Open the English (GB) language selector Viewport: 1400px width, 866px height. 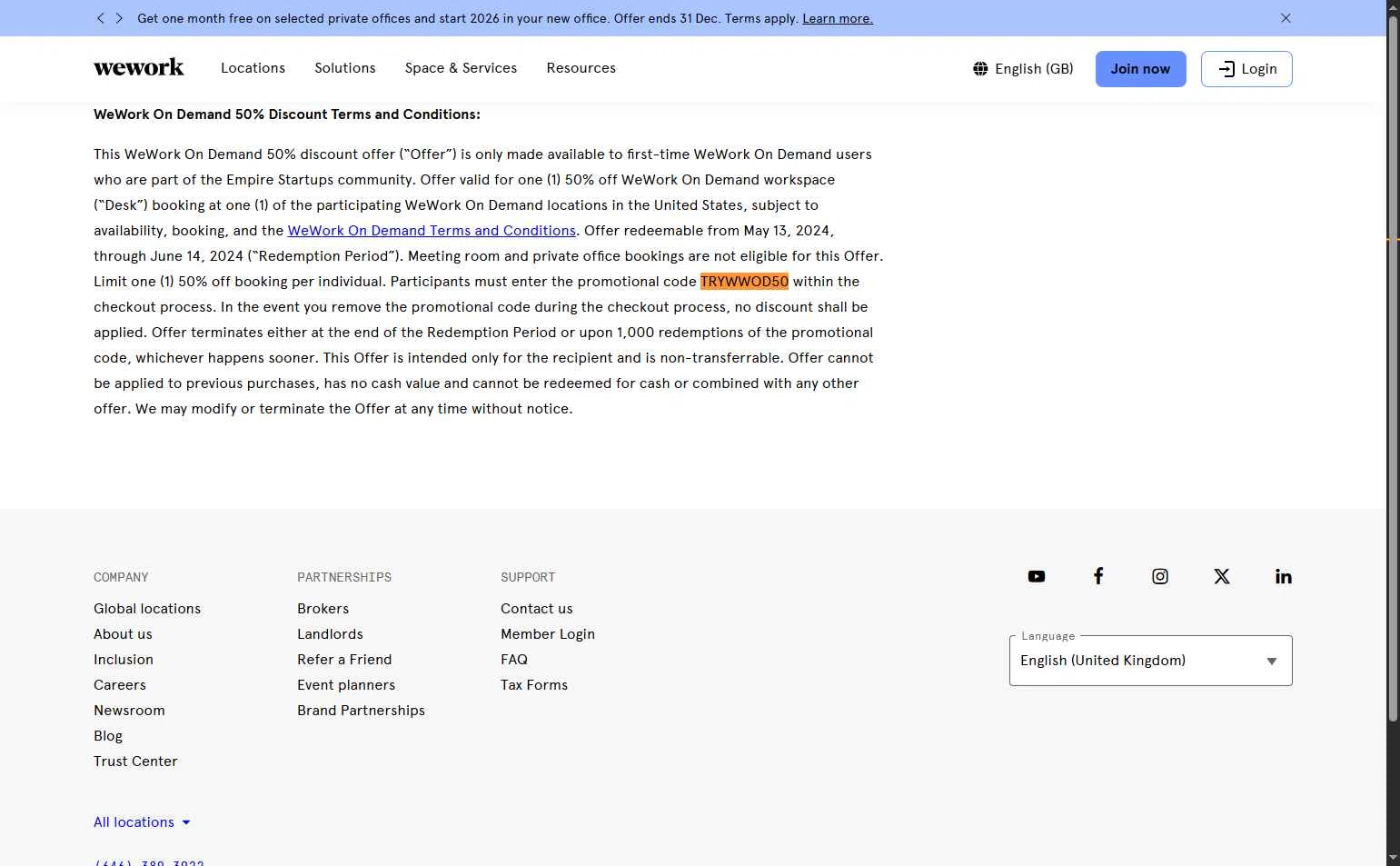(x=1023, y=69)
